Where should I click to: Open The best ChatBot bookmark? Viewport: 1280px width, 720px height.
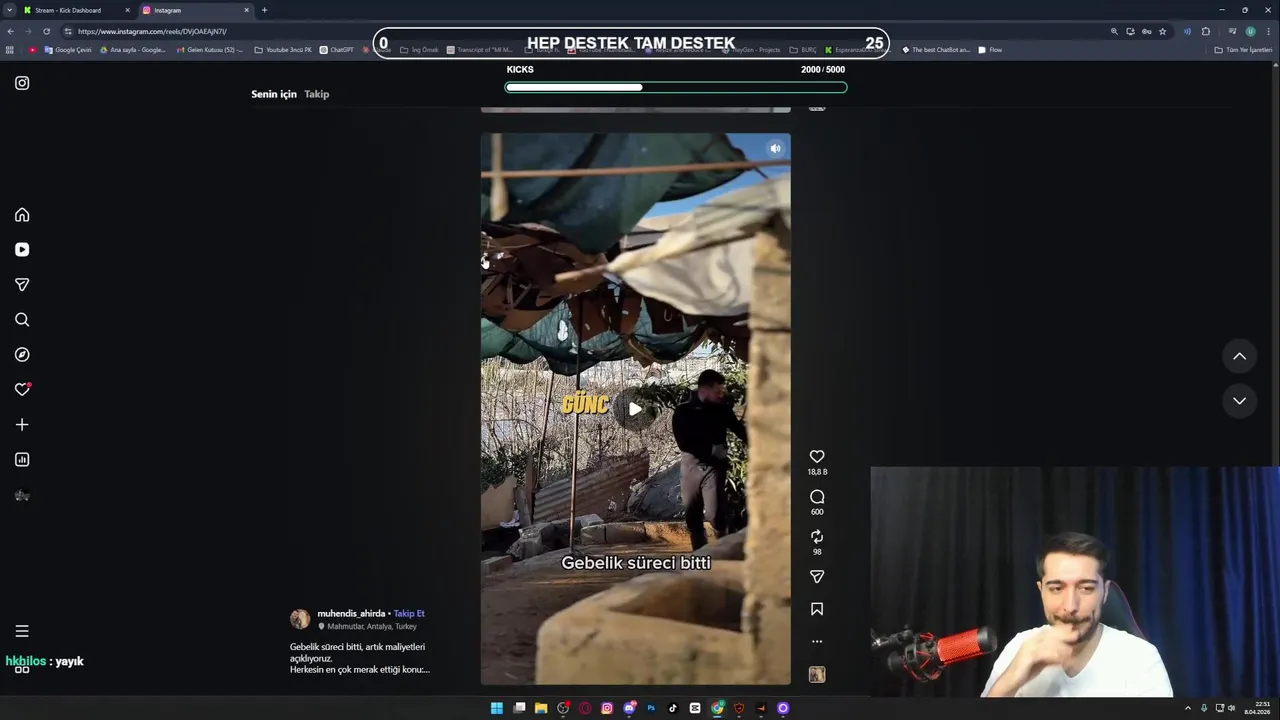point(936,49)
